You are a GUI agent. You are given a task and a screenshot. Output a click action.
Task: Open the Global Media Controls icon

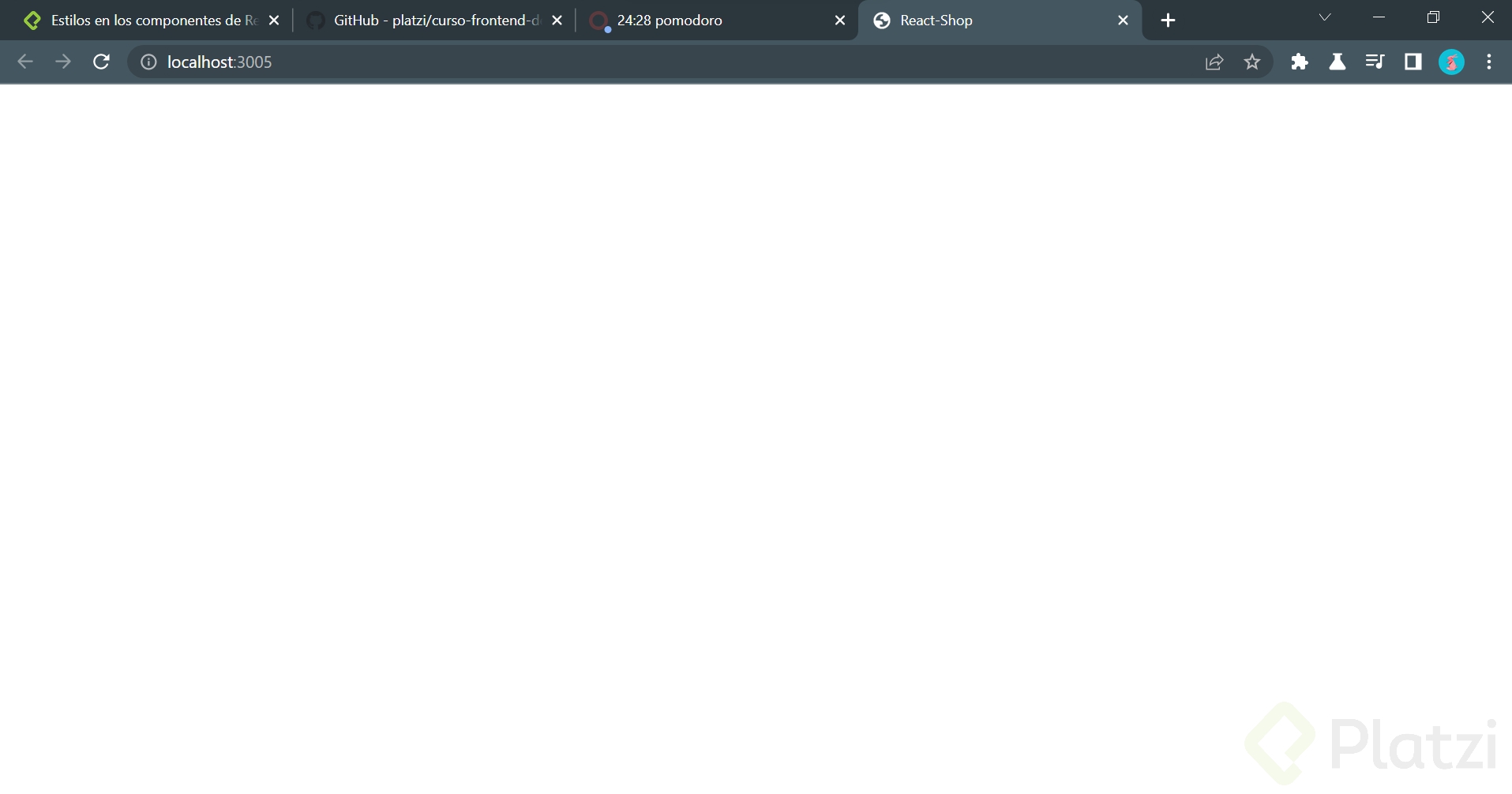point(1375,62)
